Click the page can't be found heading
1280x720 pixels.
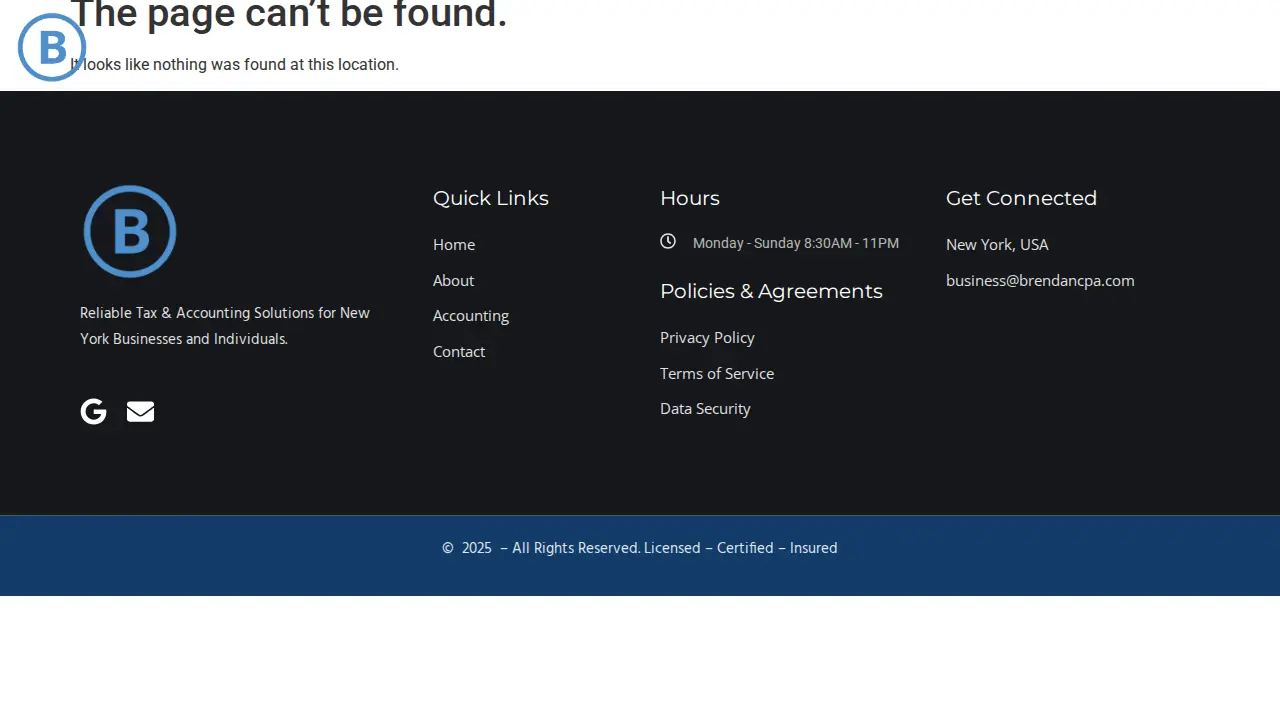tap(289, 15)
